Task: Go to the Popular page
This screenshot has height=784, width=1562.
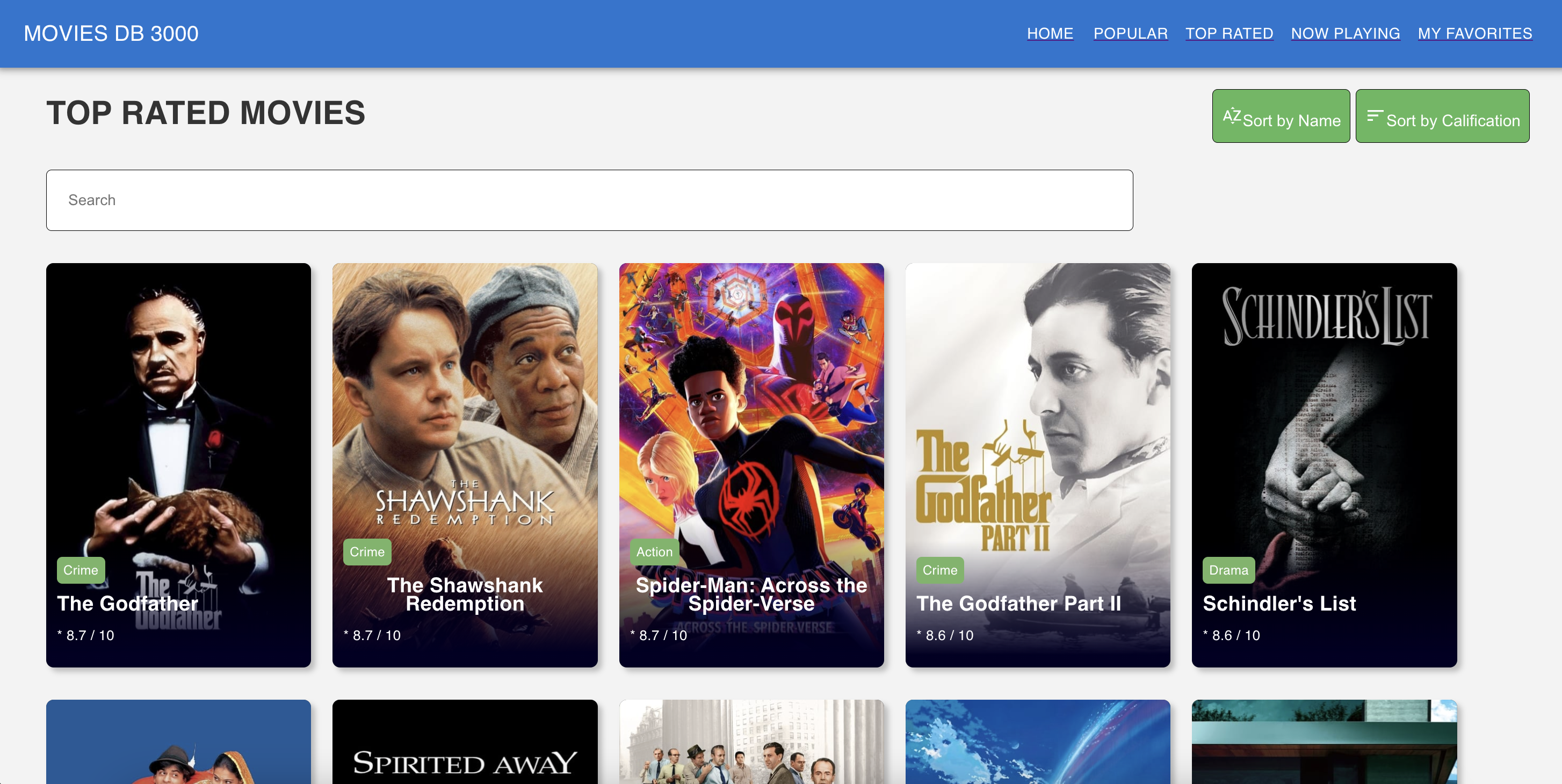Action: 1130,33
